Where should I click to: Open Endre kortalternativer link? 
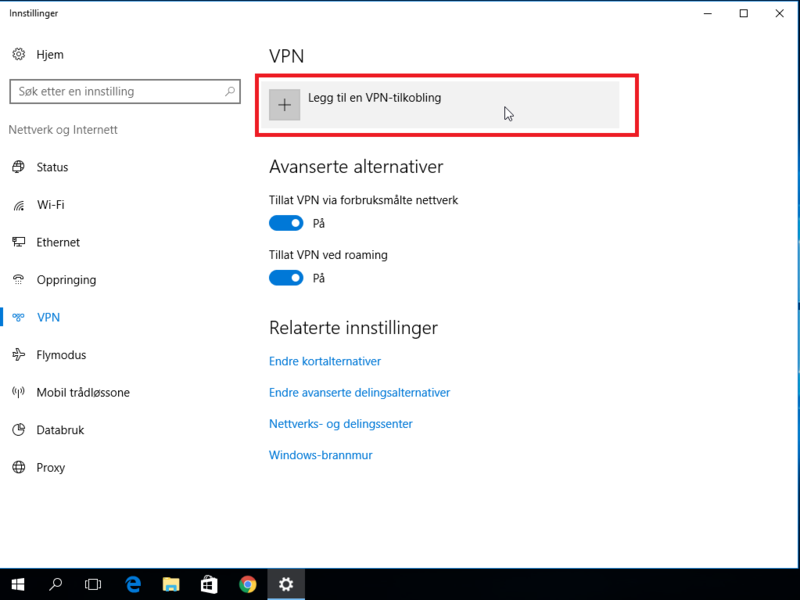(325, 361)
